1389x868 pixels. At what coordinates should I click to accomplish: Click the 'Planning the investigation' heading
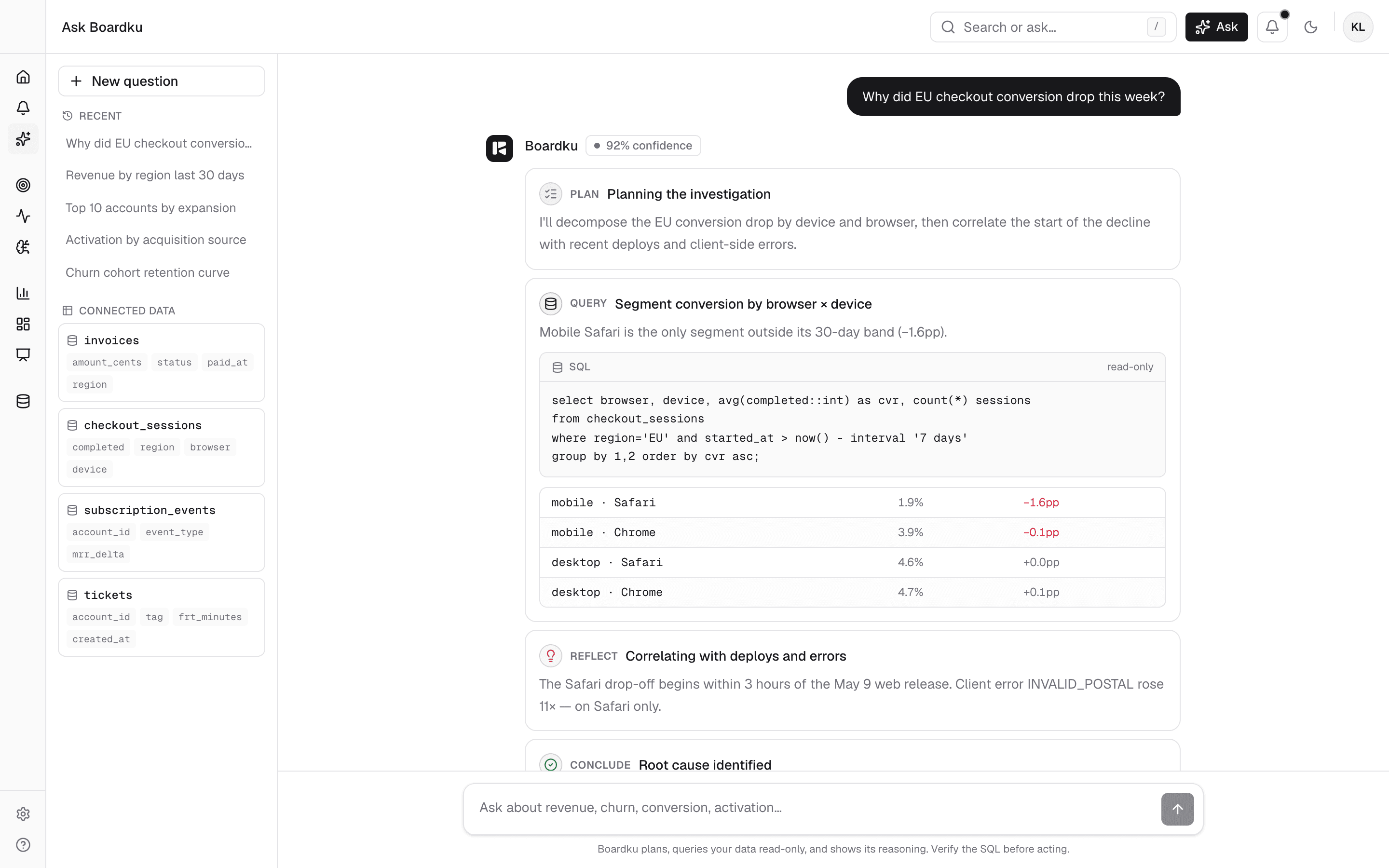coord(689,194)
